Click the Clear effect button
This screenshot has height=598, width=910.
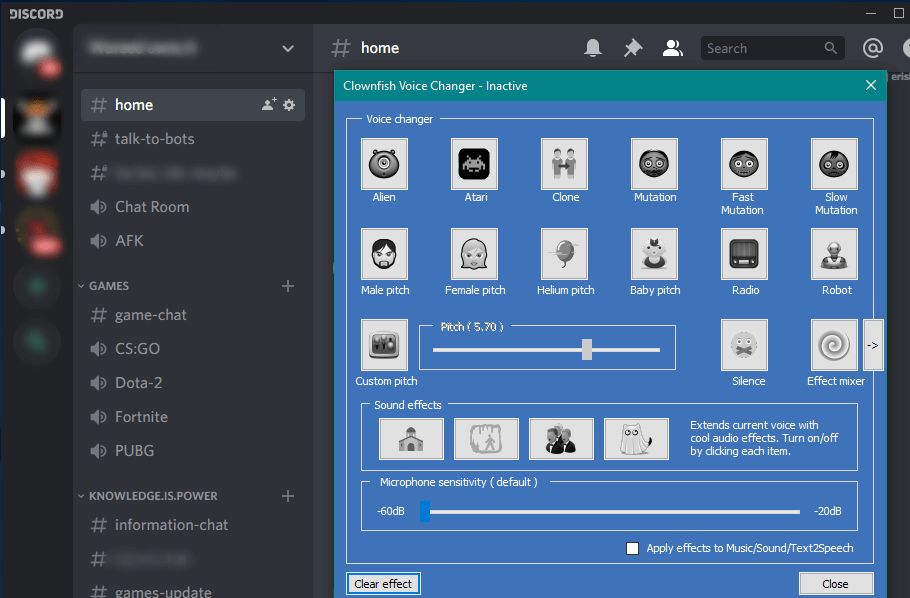[x=383, y=583]
